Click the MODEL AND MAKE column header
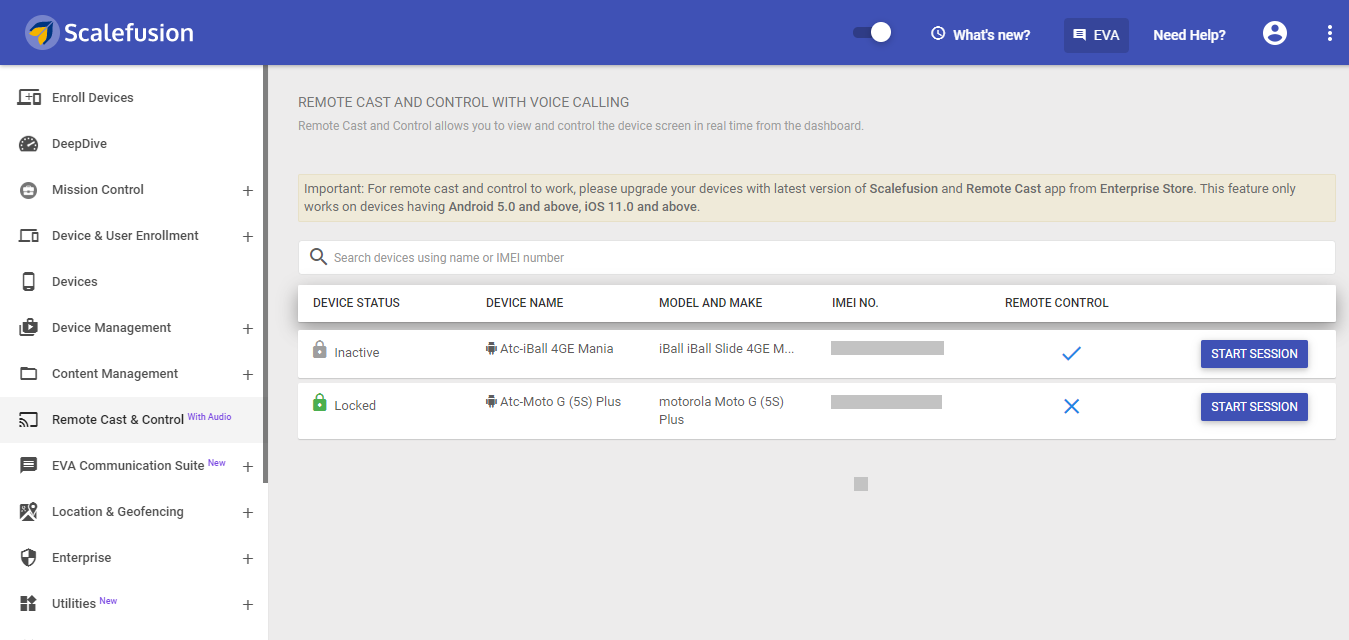 click(x=710, y=303)
